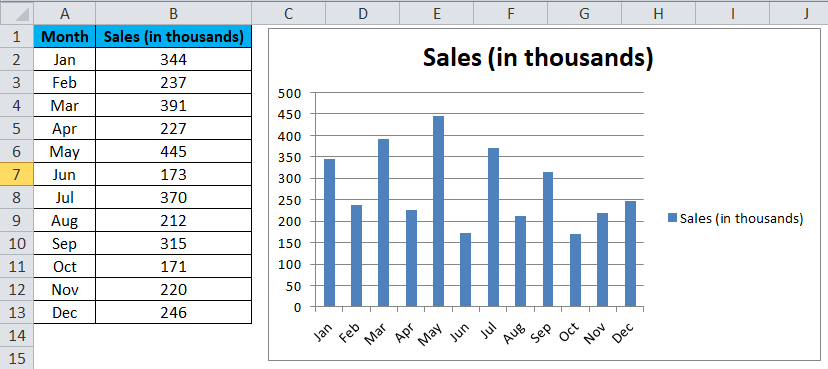Viewport: 828px width, 369px height.
Task: Select row 5 header
Action: (x=16, y=128)
